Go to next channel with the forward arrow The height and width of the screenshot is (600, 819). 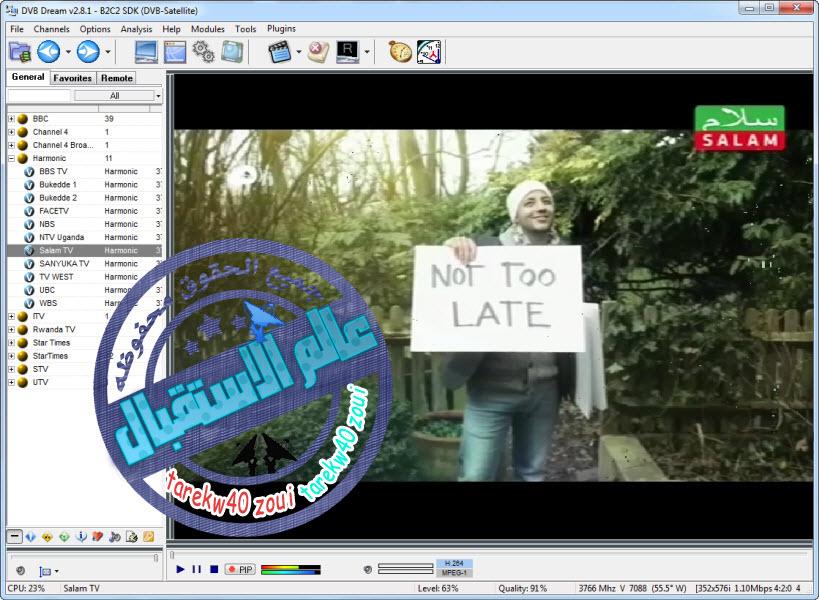coord(88,52)
